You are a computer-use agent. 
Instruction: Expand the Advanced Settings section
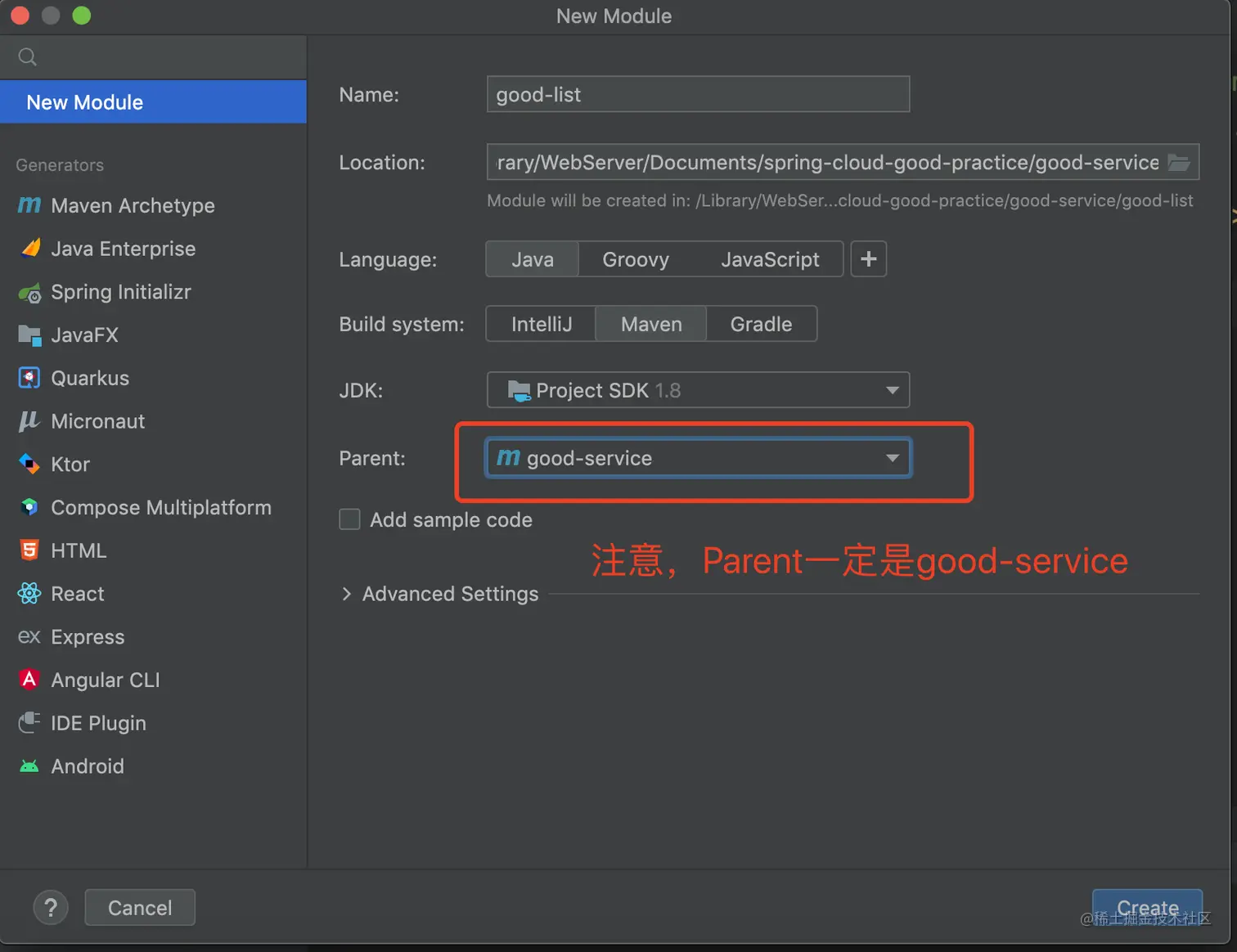(347, 594)
